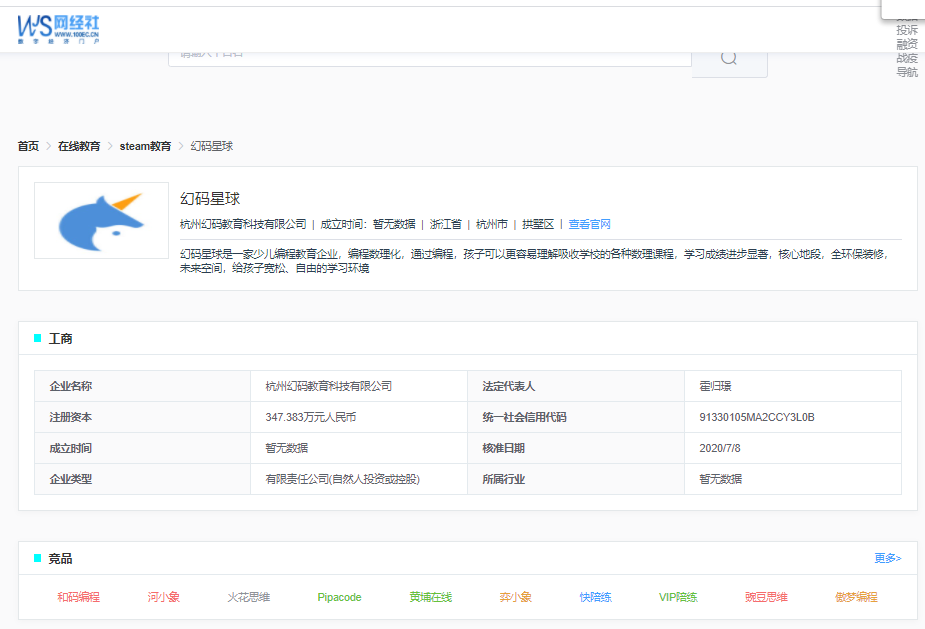Open competitor 黄埔在线
The image size is (925, 629).
431,597
